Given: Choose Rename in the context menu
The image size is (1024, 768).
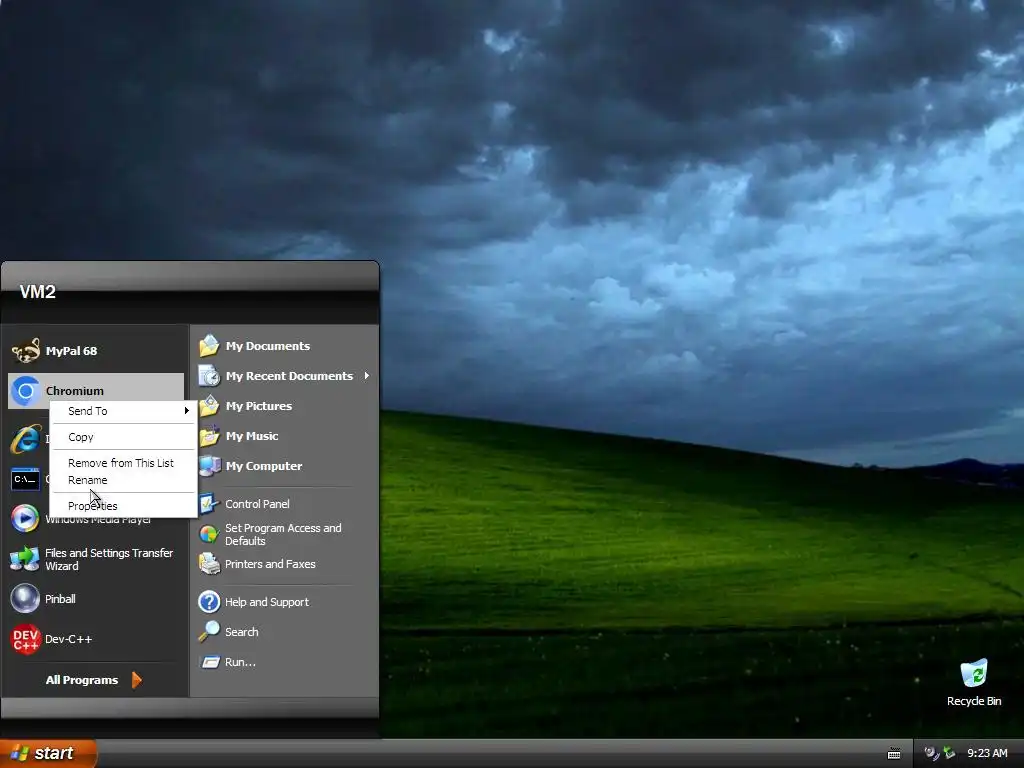Looking at the screenshot, I should [123, 480].
